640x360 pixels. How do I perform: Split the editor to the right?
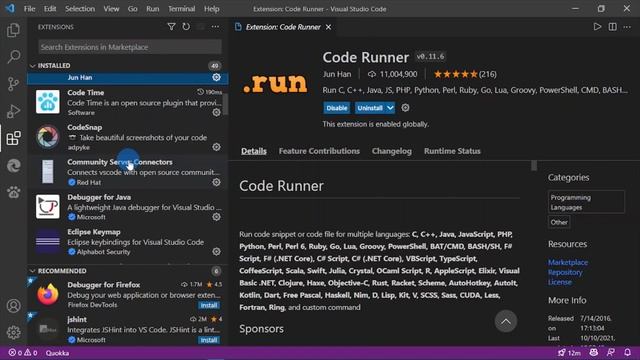pyautogui.click(x=612, y=27)
